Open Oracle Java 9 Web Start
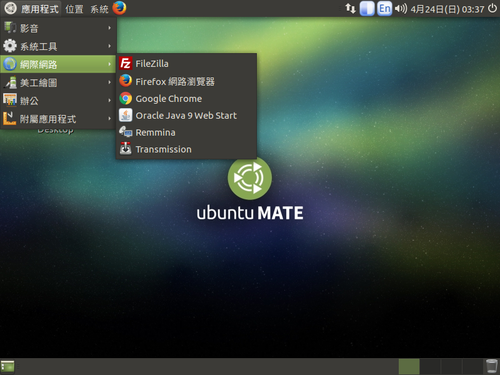This screenshot has height=375, width=500. (186, 116)
